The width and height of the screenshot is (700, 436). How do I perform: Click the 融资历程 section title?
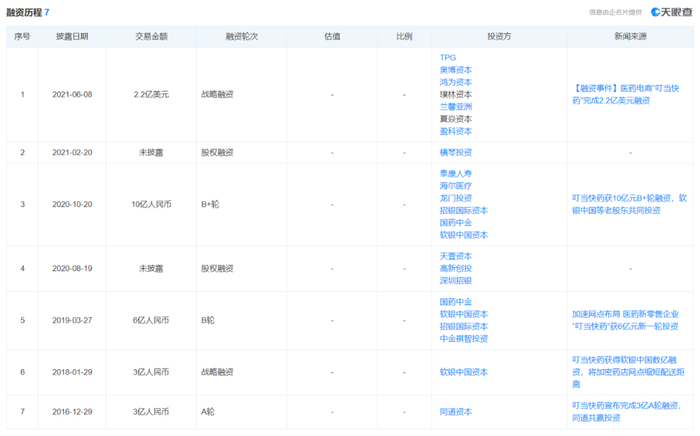coord(24,12)
